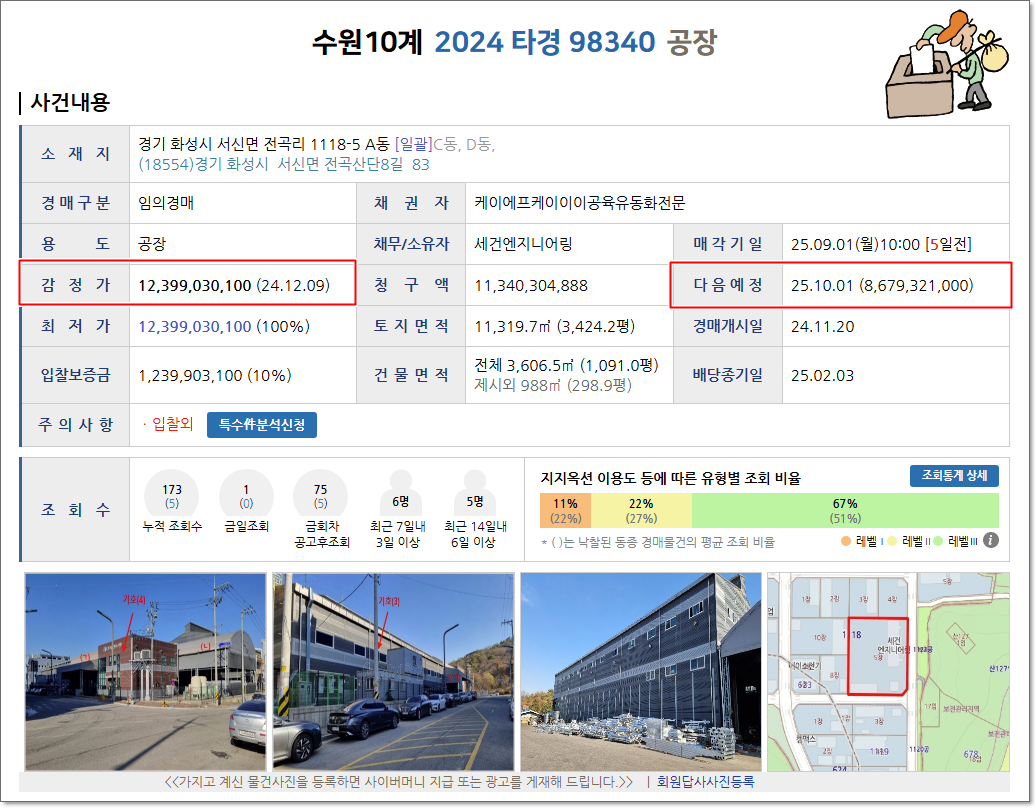Click the ballot box cartoon illustration
This screenshot has width=1036, height=808.
tap(945, 64)
